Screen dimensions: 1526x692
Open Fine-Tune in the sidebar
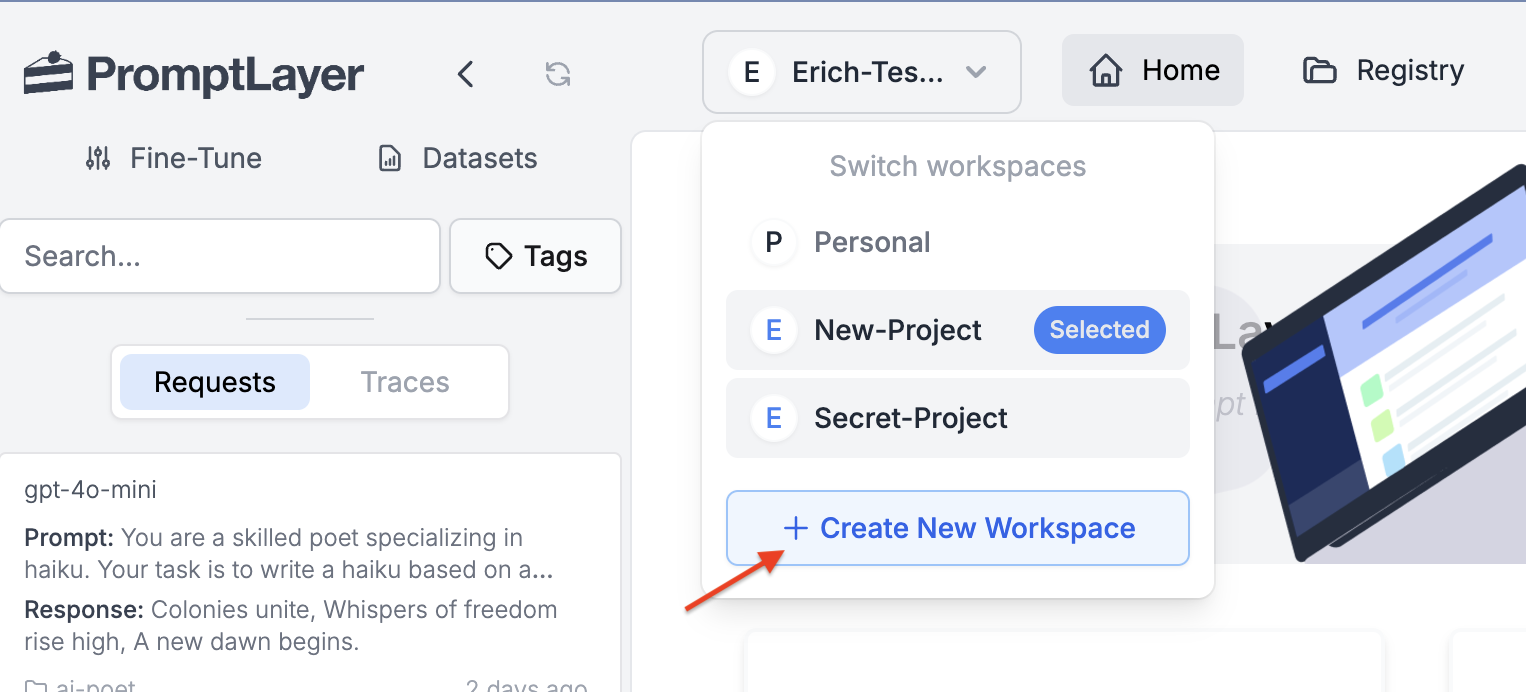point(173,158)
